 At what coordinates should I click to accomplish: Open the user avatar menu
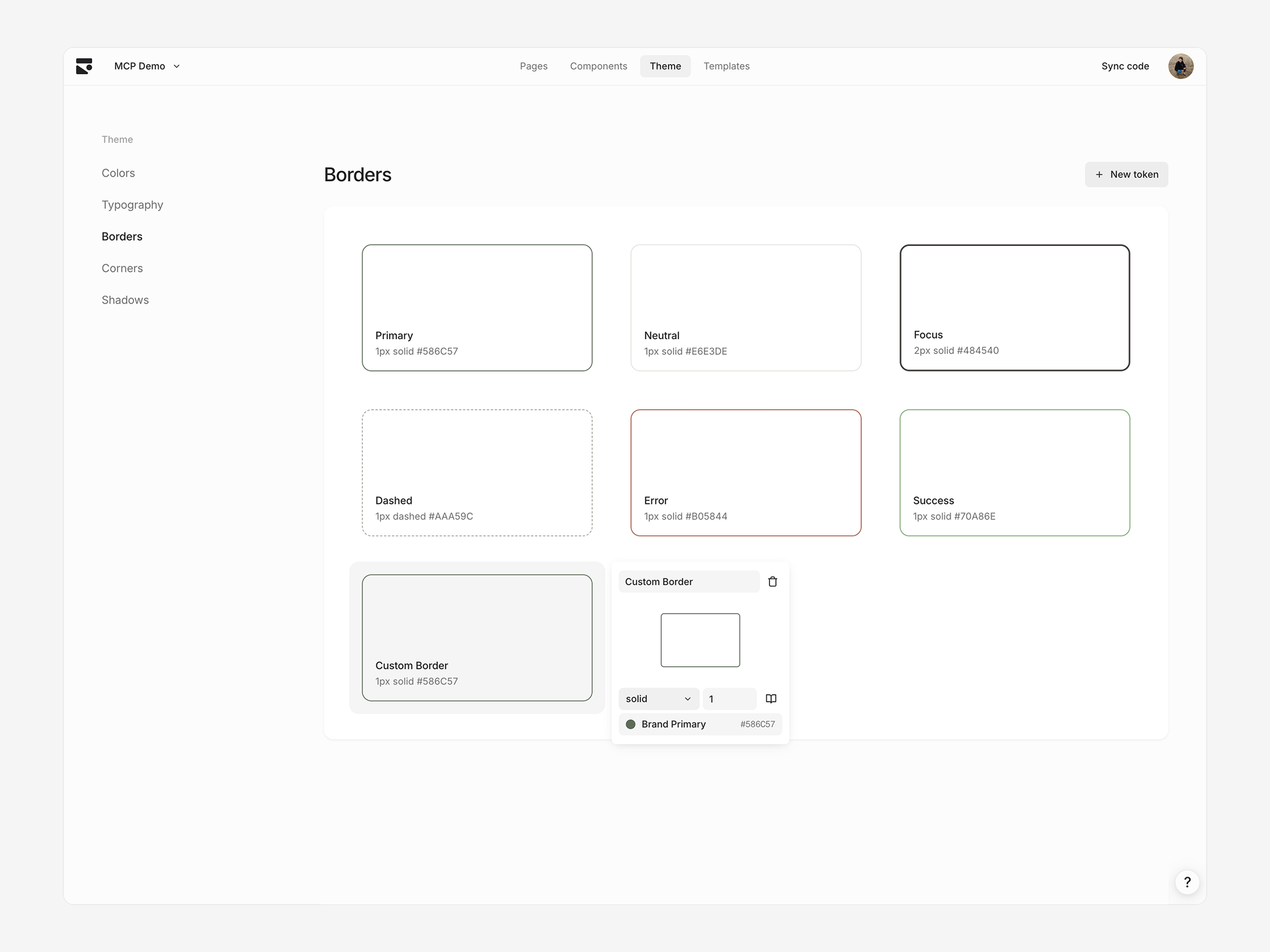[x=1181, y=66]
